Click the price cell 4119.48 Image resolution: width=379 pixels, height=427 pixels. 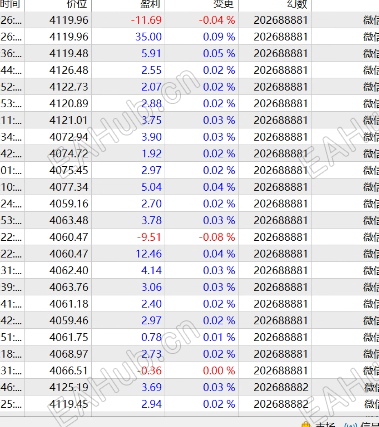pos(69,54)
